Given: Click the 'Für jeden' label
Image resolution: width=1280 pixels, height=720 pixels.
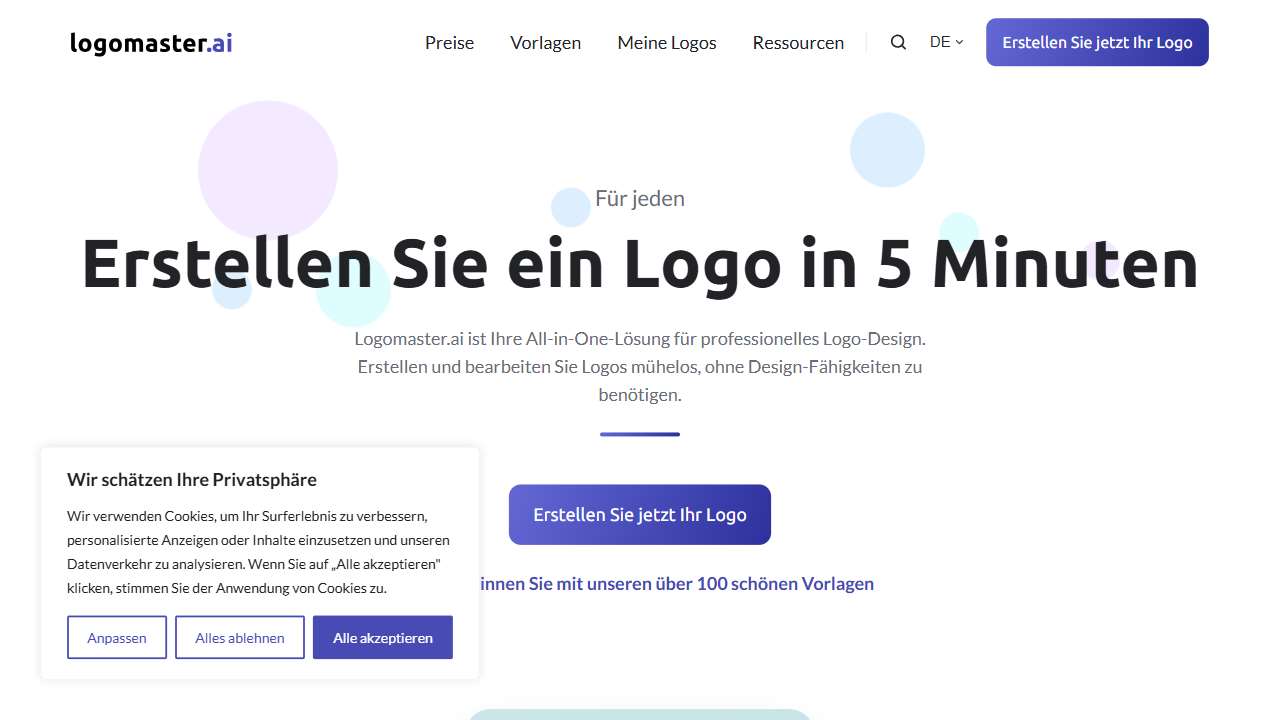Looking at the screenshot, I should 640,198.
